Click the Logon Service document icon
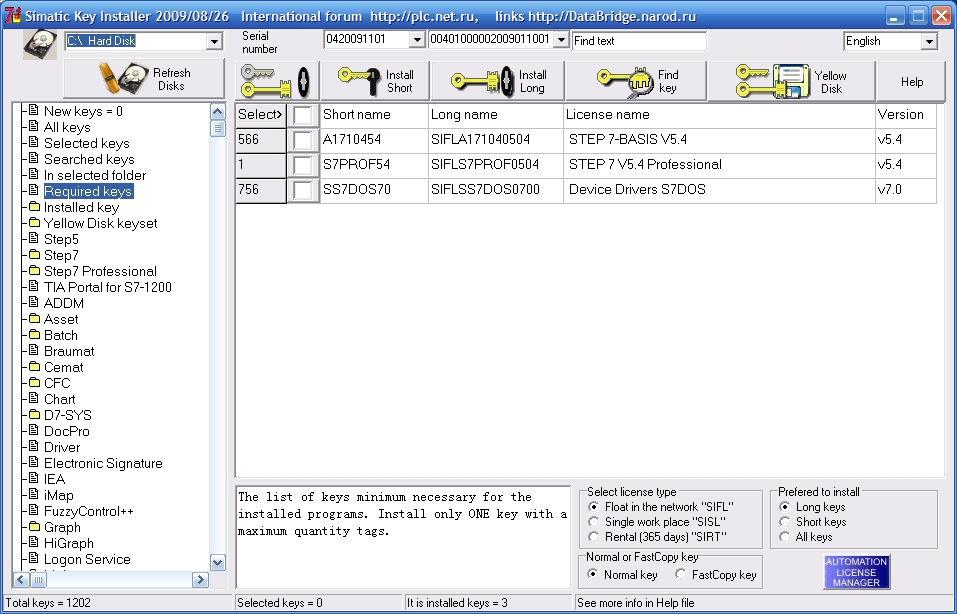Image resolution: width=957 pixels, height=614 pixels. click(x=34, y=558)
